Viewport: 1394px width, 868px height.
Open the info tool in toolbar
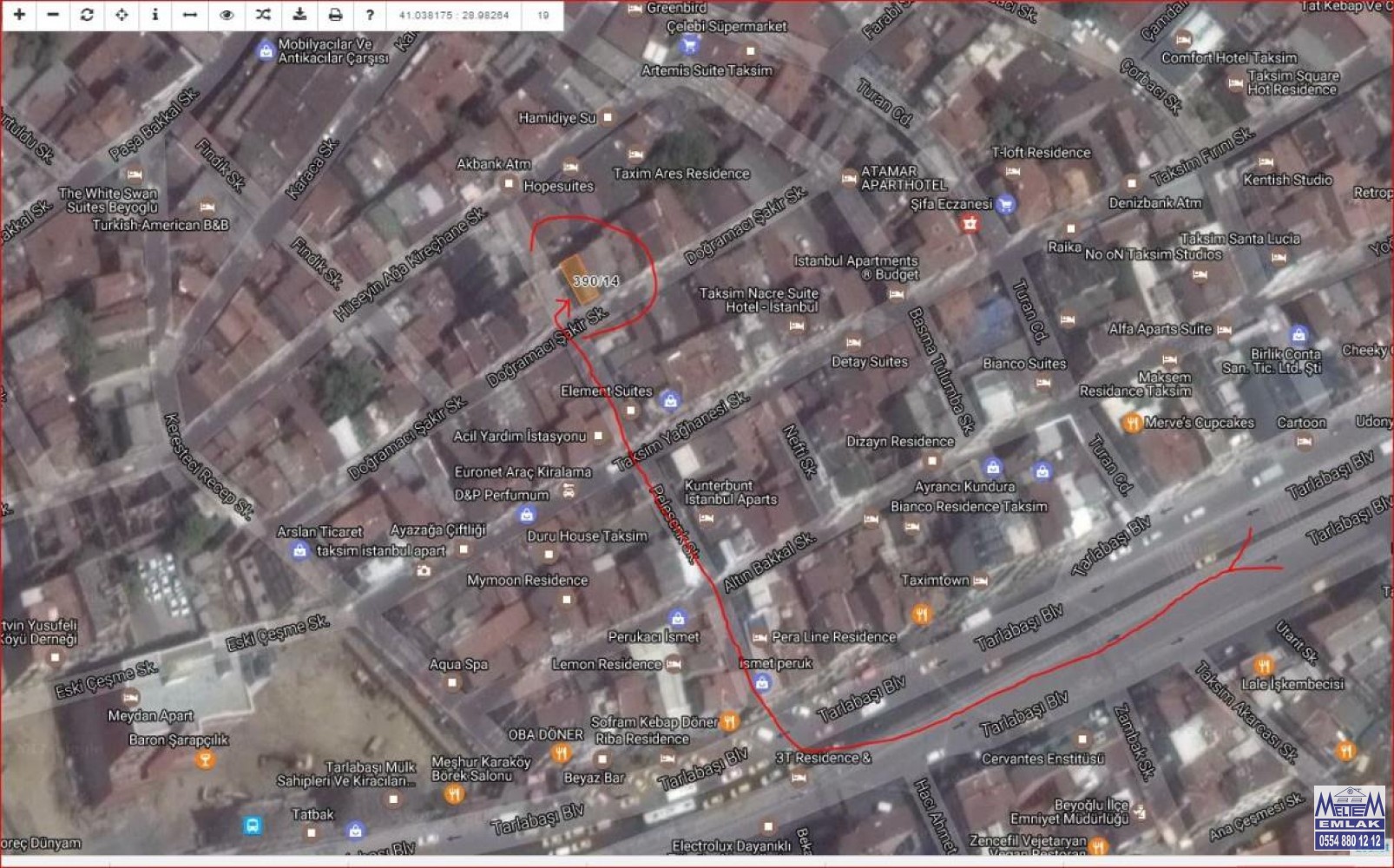[x=155, y=15]
